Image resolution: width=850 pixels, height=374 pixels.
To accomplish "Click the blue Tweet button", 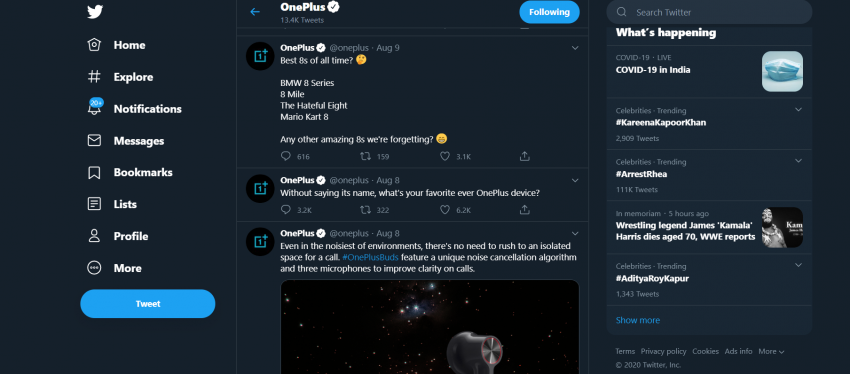I will click(x=147, y=304).
